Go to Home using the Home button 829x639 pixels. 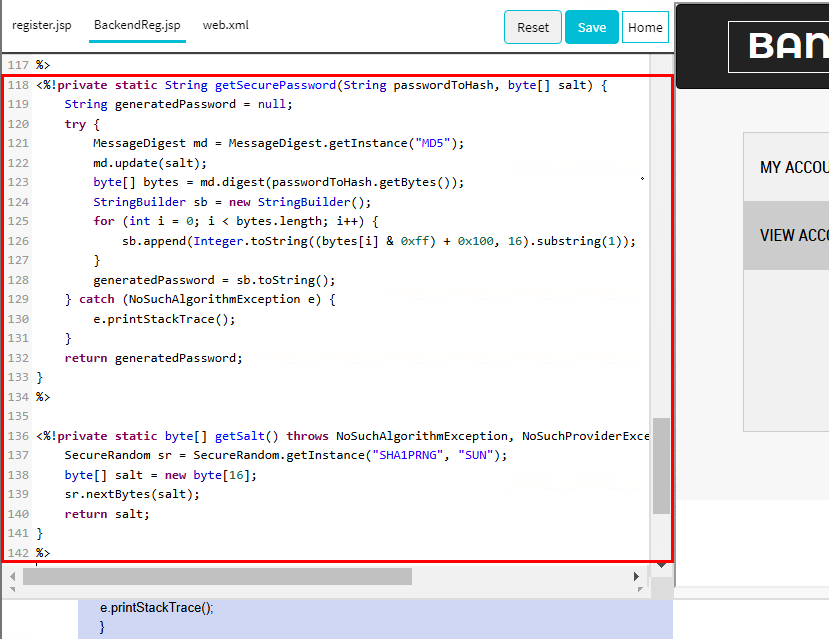[x=645, y=27]
